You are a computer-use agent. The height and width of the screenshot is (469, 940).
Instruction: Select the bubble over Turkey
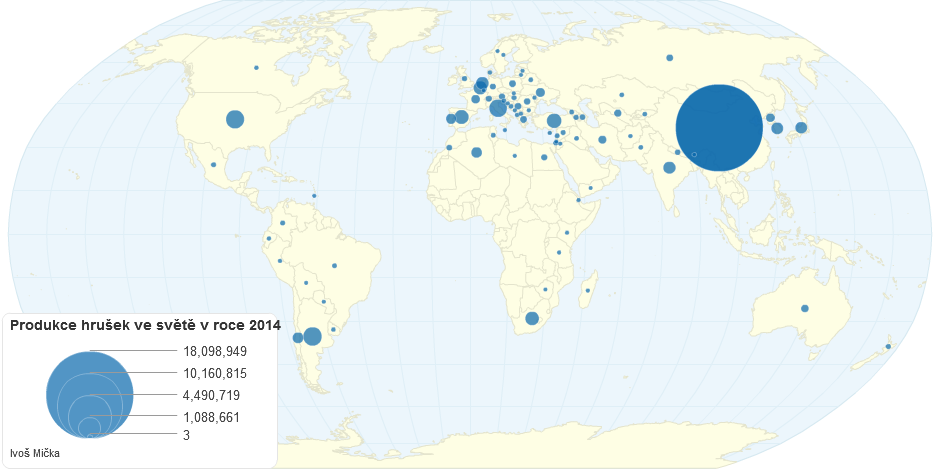point(554,121)
